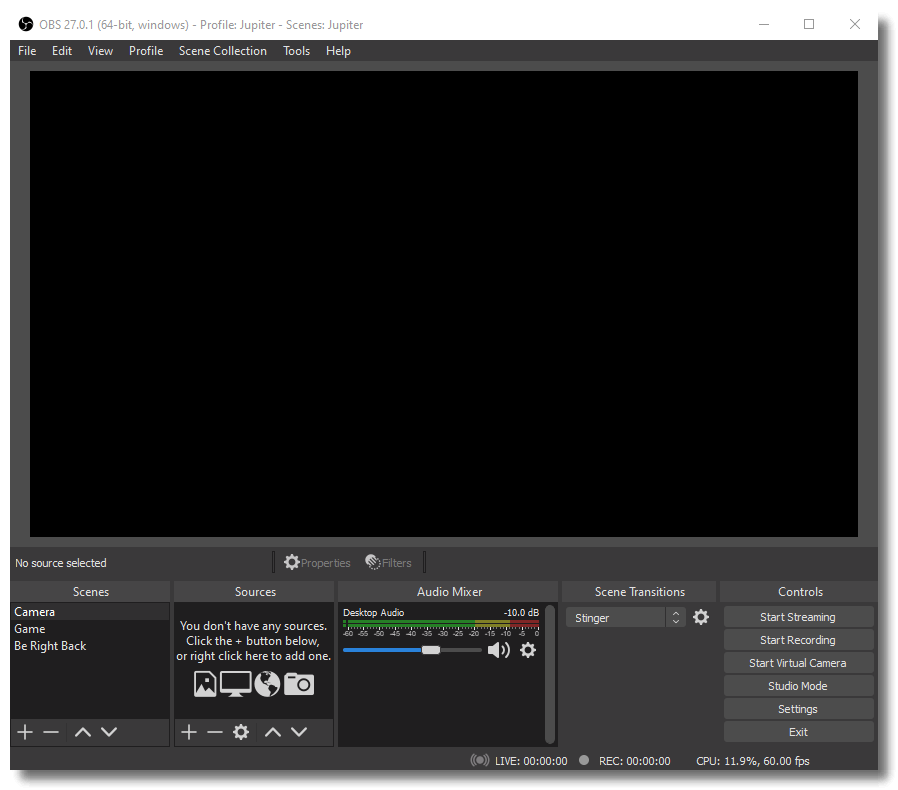Select the Camera scene

(x=90, y=612)
